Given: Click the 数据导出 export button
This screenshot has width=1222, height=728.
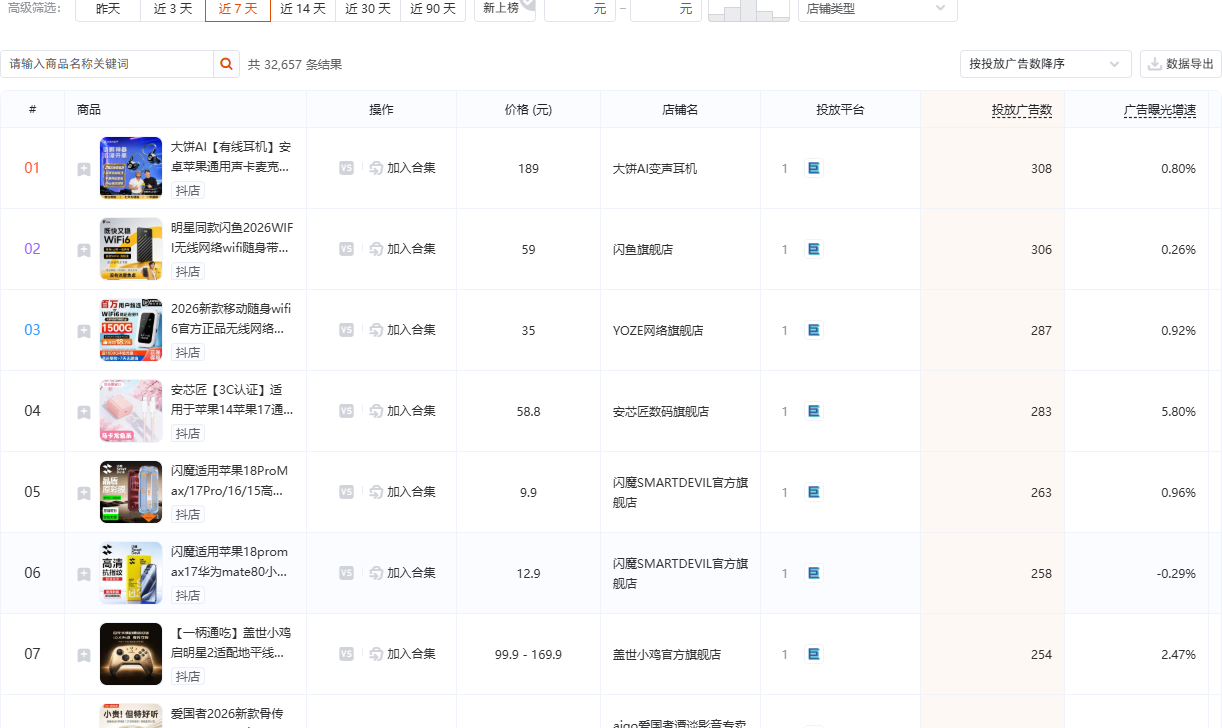Looking at the screenshot, I should coord(1180,64).
